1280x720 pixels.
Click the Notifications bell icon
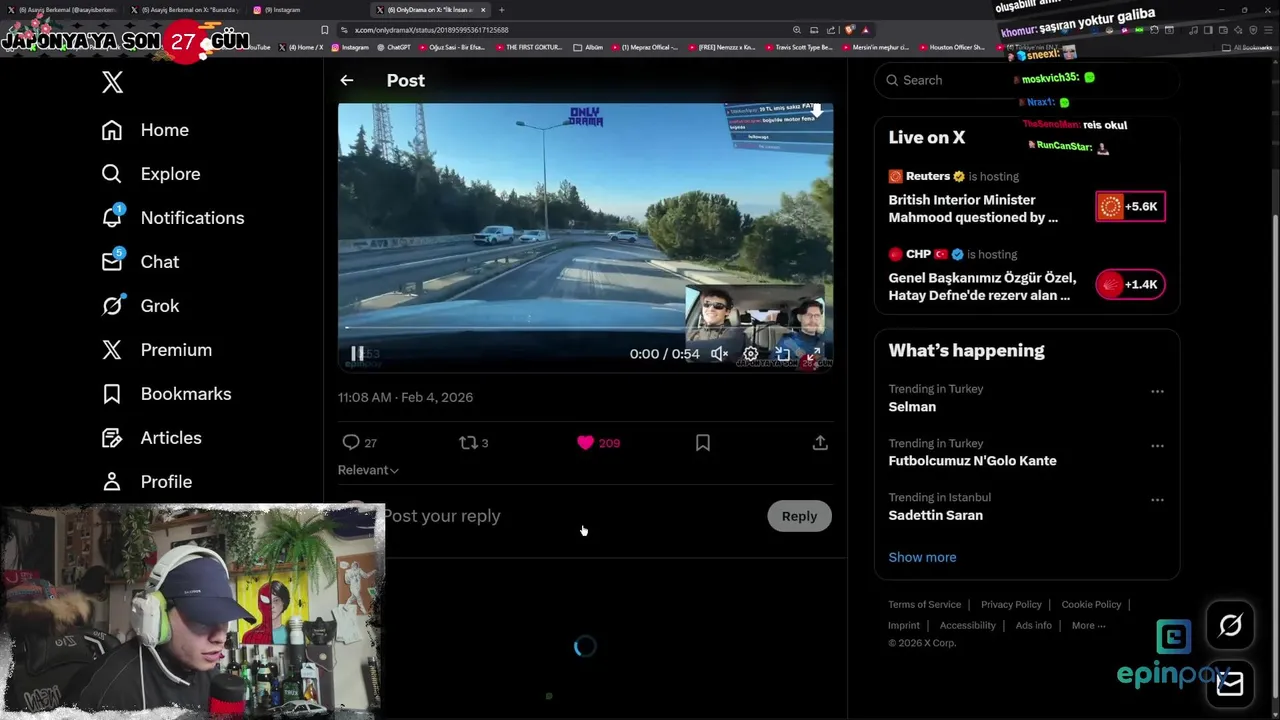[112, 218]
